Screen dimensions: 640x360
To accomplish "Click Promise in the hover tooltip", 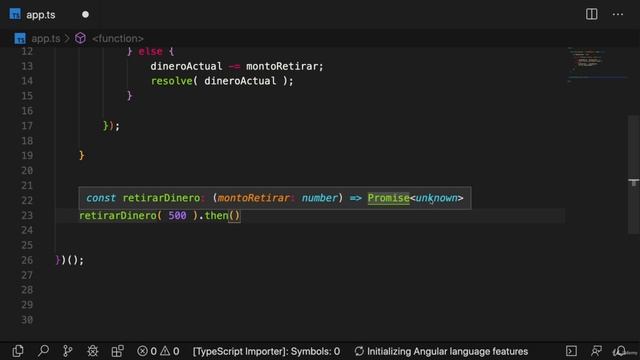I will click(x=388, y=198).
